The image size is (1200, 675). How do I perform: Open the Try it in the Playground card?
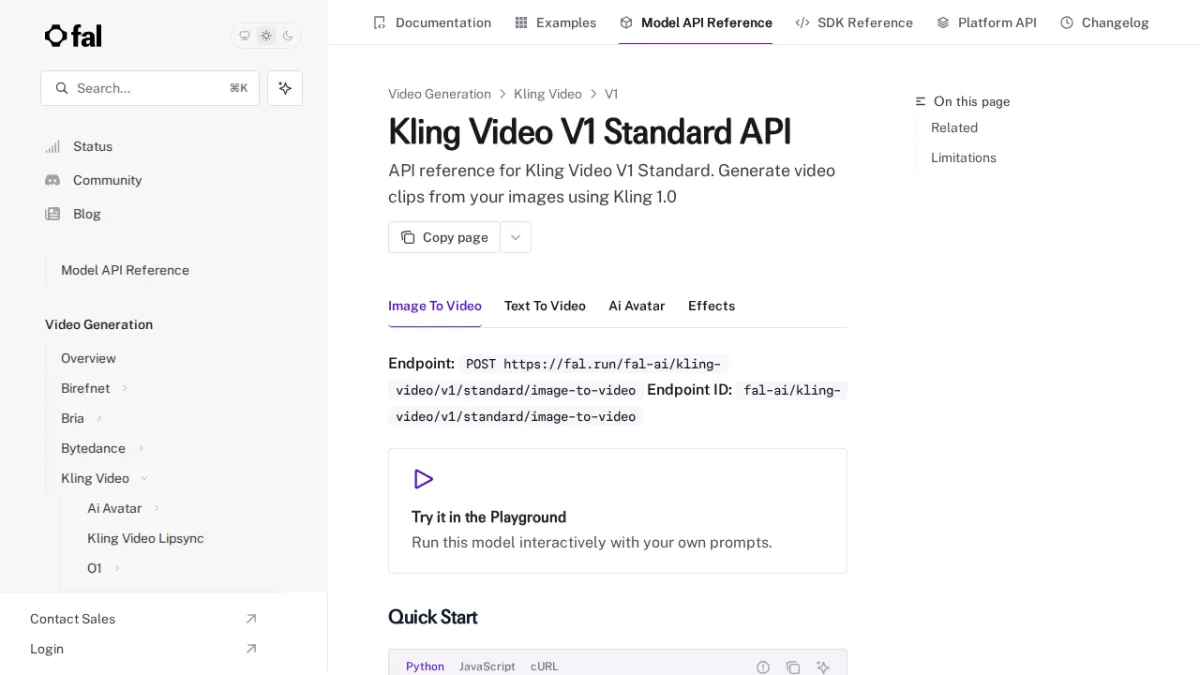coord(617,511)
